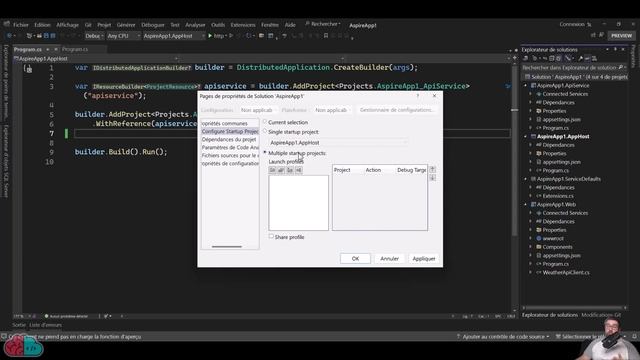The height and width of the screenshot is (360, 640).
Task: Expand Components folder in AspireApp1.Web
Action: click(x=531, y=247)
